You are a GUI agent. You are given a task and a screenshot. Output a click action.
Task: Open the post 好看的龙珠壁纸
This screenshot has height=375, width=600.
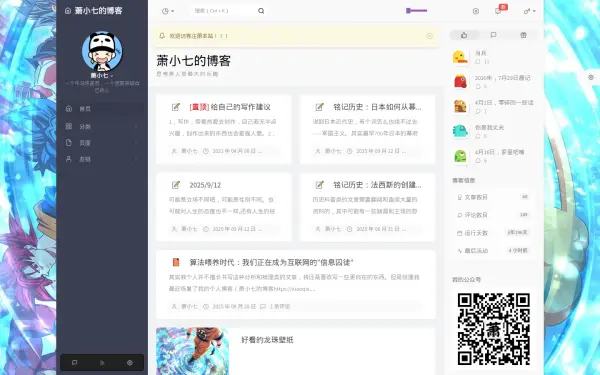point(267,339)
